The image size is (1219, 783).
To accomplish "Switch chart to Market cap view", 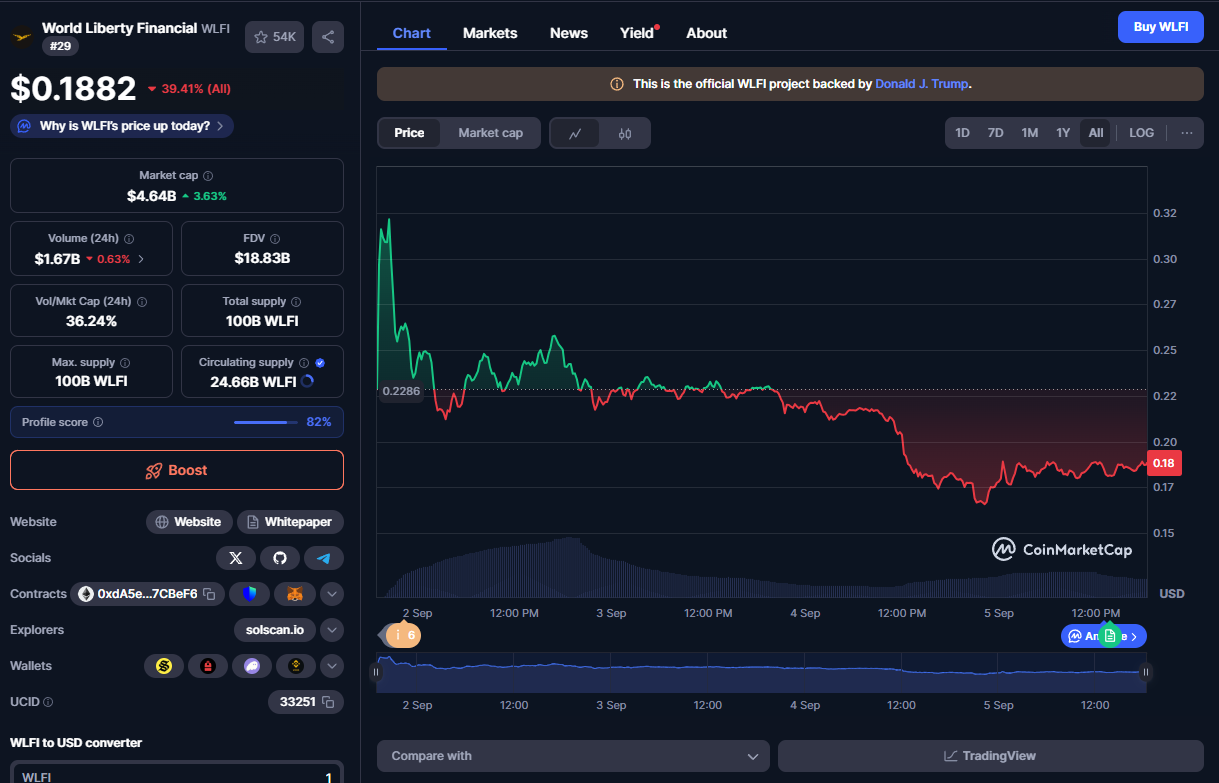I will click(x=490, y=133).
